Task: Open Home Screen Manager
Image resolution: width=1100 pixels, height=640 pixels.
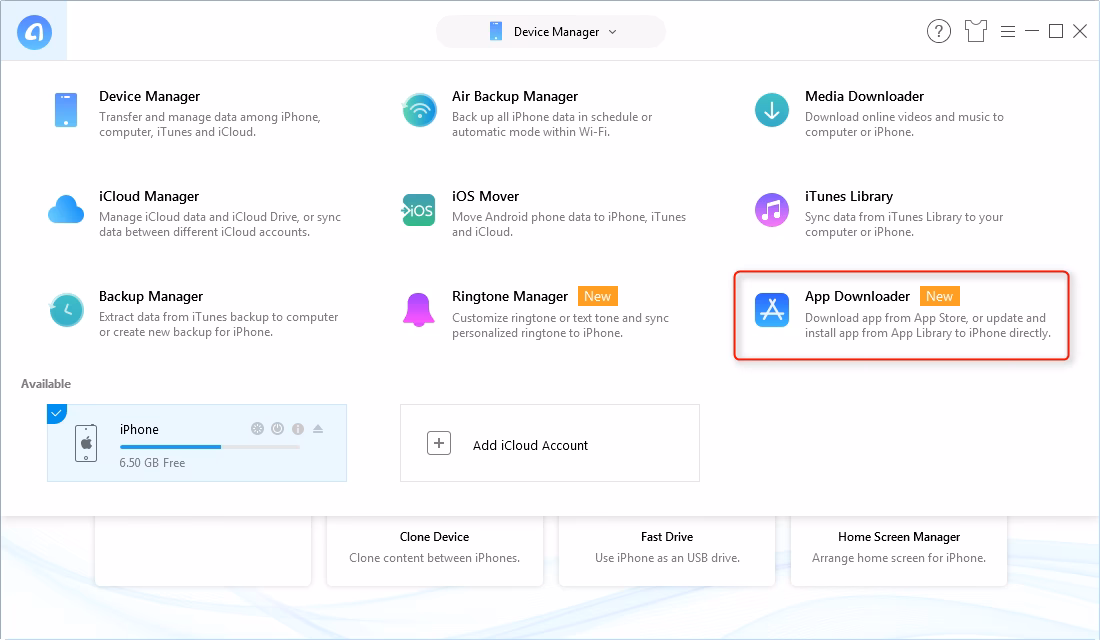Action: pyautogui.click(x=898, y=537)
